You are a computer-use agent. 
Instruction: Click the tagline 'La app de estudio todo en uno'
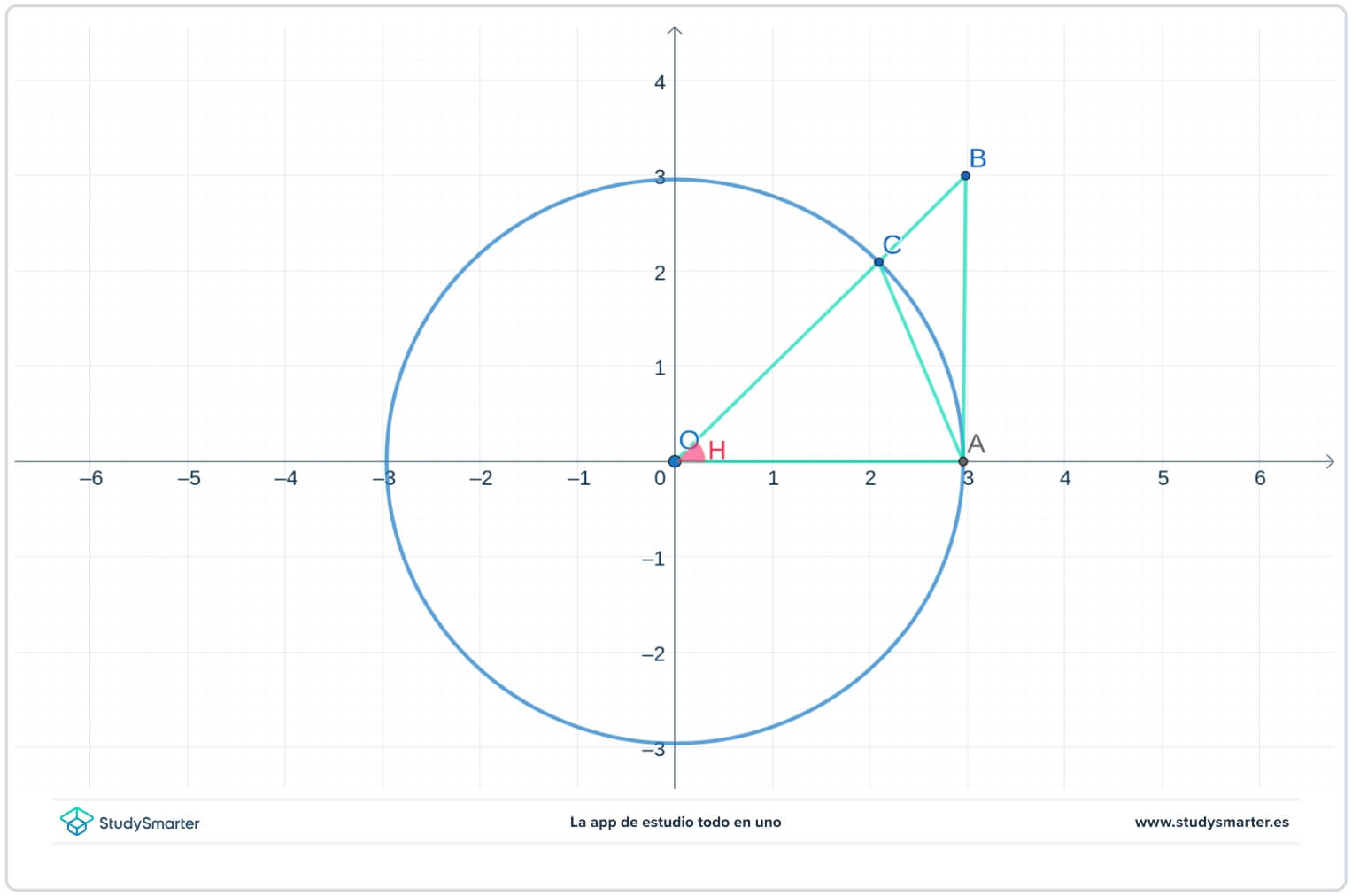click(676, 823)
